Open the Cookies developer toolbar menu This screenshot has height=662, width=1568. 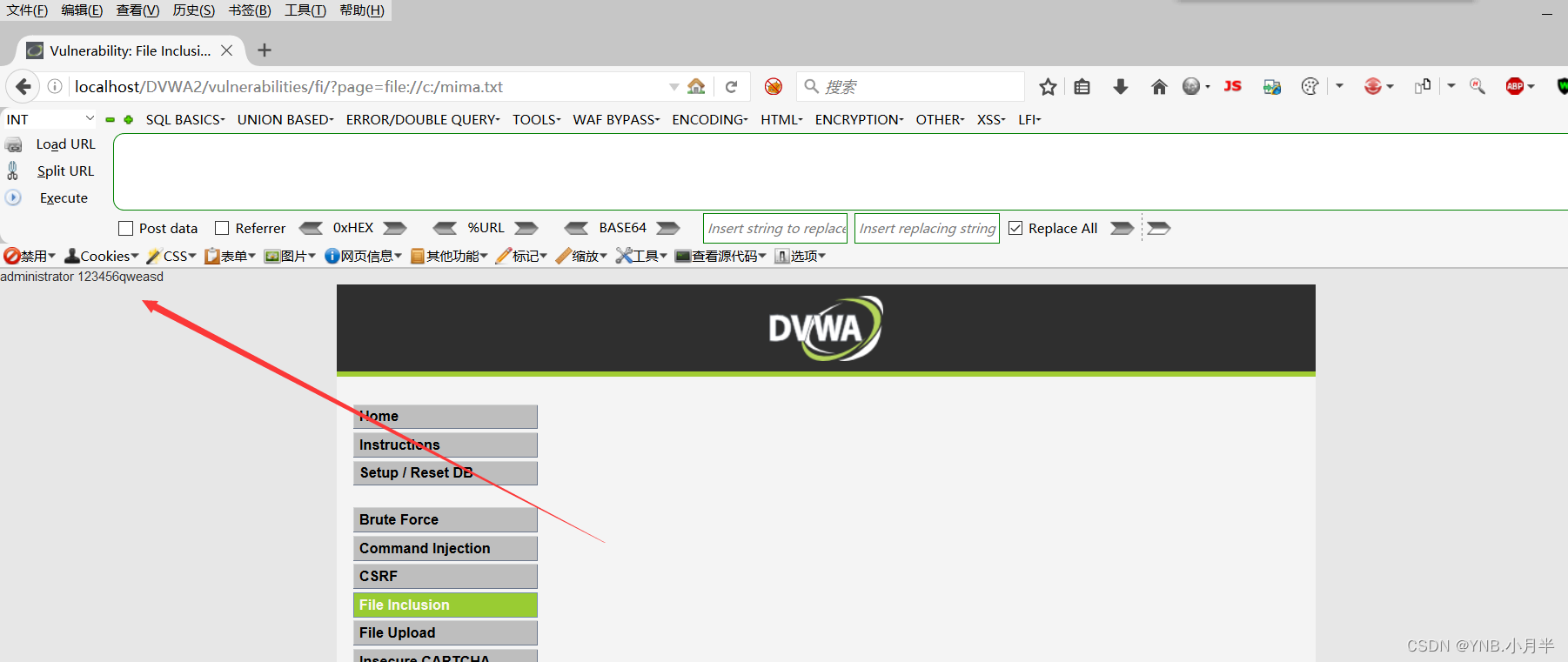pos(101,256)
